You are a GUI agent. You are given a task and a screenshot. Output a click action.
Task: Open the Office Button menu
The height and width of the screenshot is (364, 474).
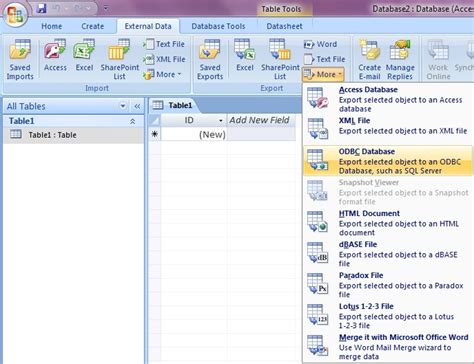(x=15, y=14)
